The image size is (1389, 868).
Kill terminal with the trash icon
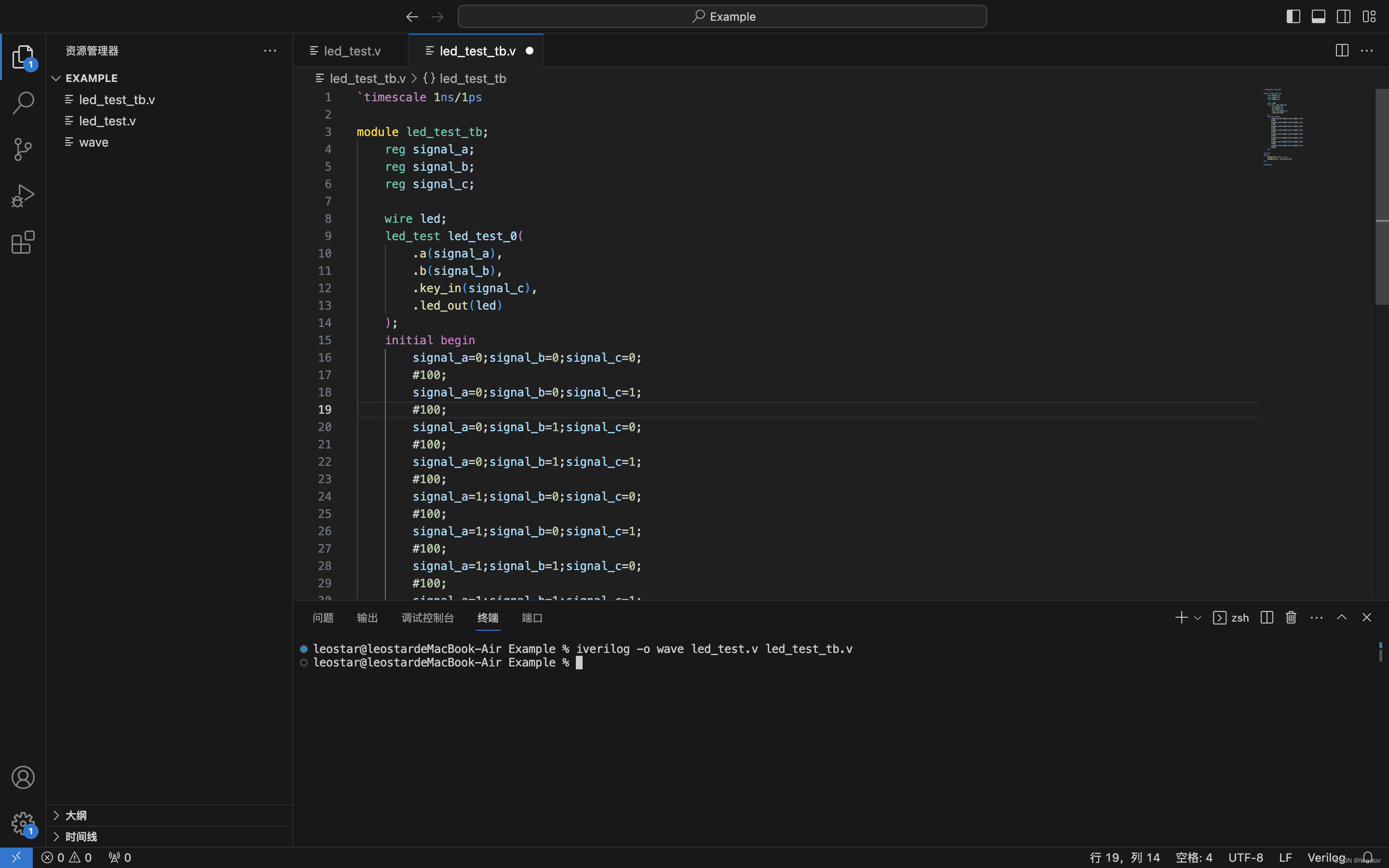[1292, 618]
